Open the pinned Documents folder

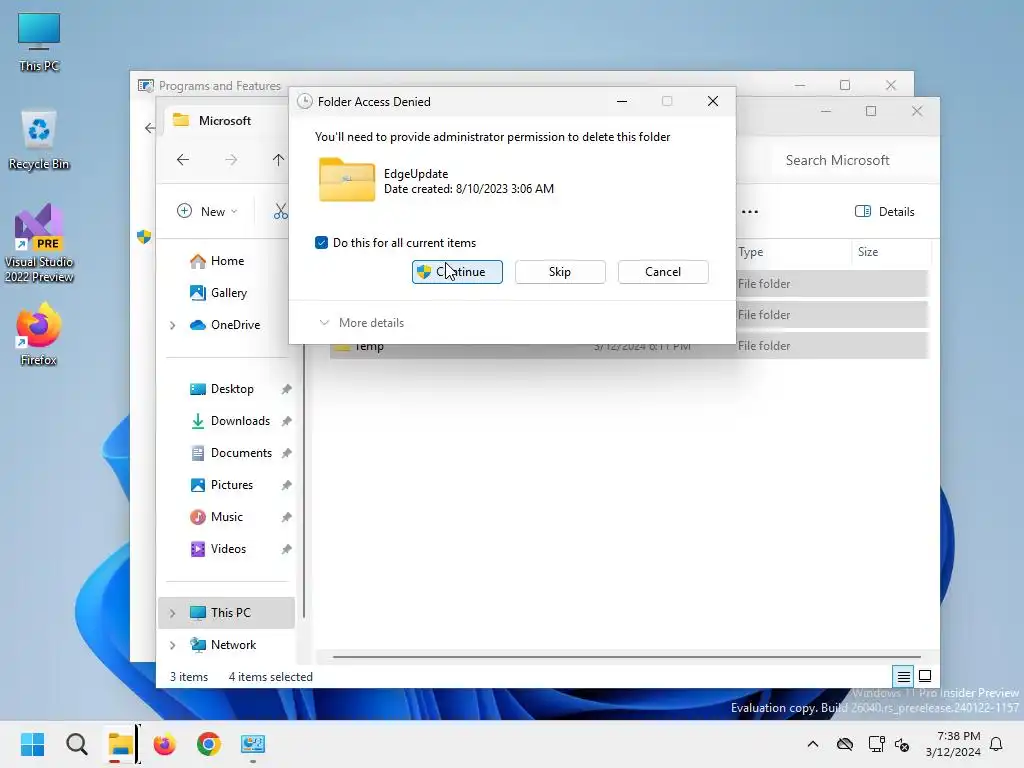240,453
